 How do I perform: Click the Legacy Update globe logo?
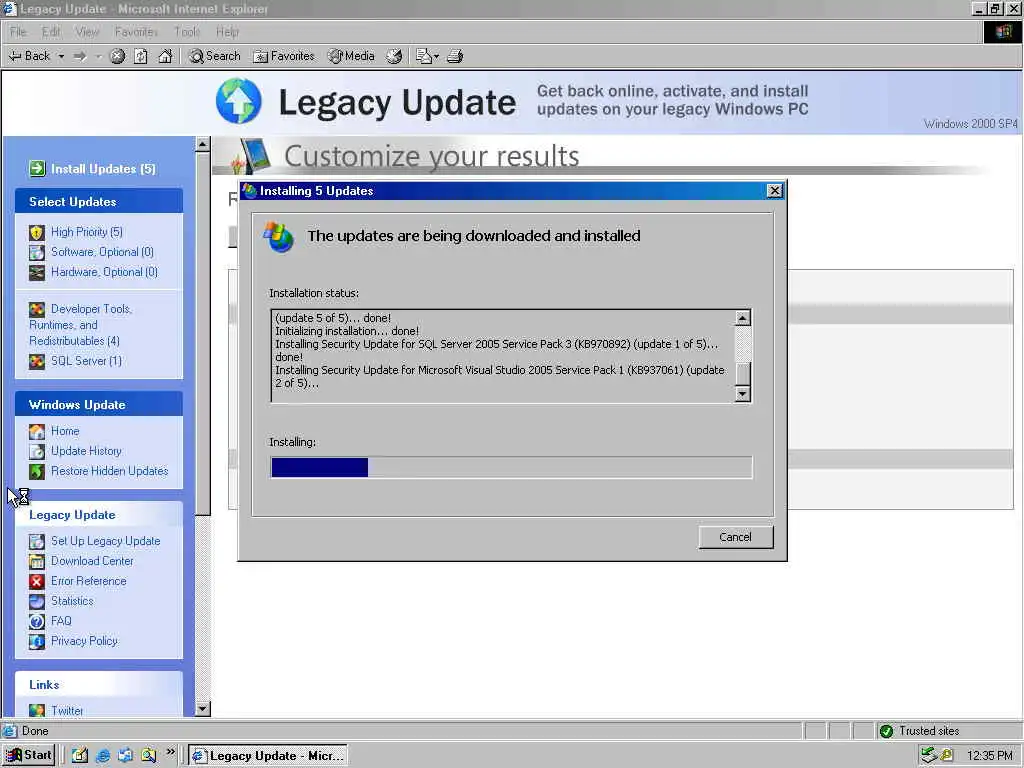239,101
